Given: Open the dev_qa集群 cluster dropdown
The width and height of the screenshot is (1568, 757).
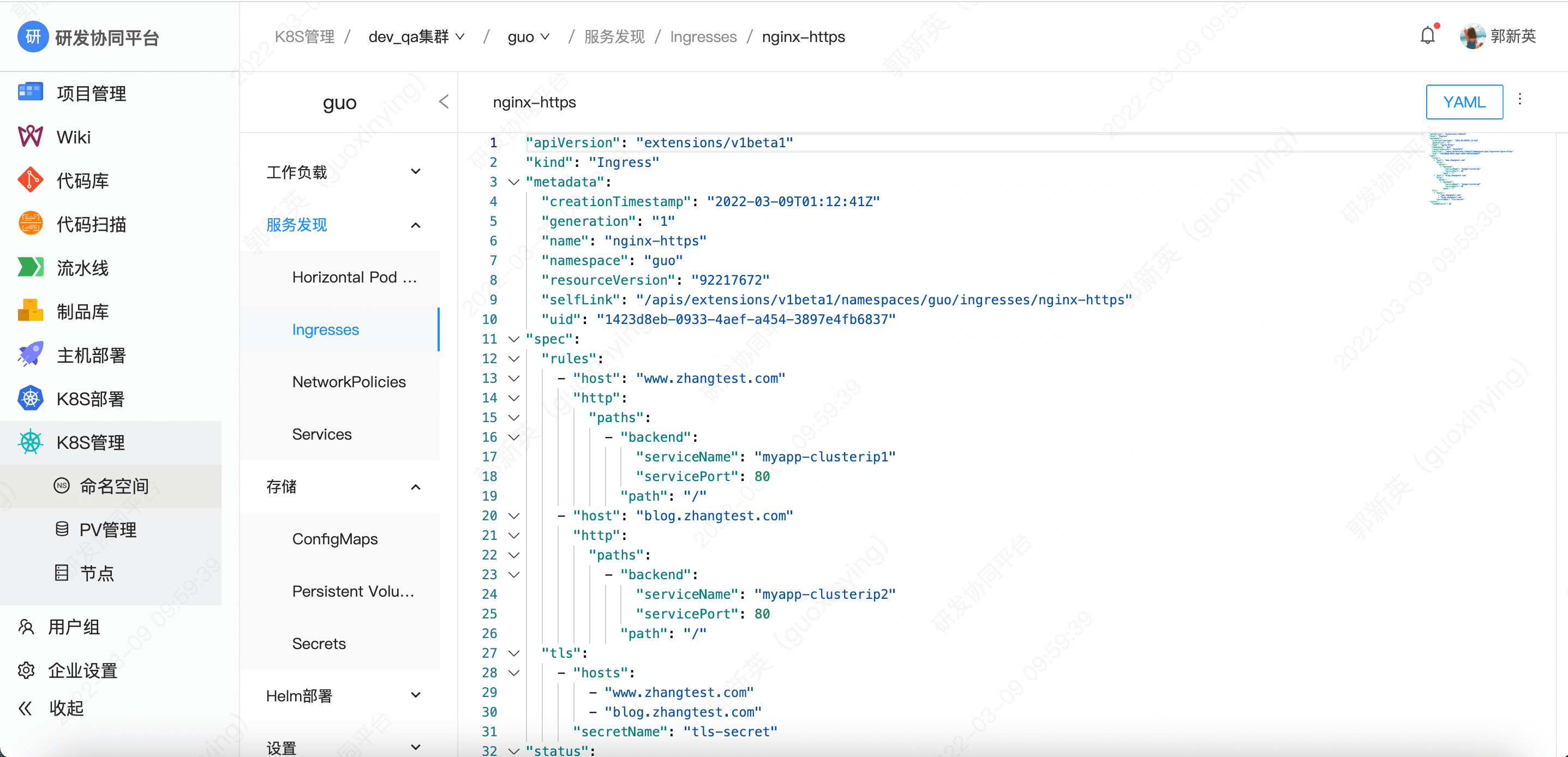Looking at the screenshot, I should pos(417,37).
